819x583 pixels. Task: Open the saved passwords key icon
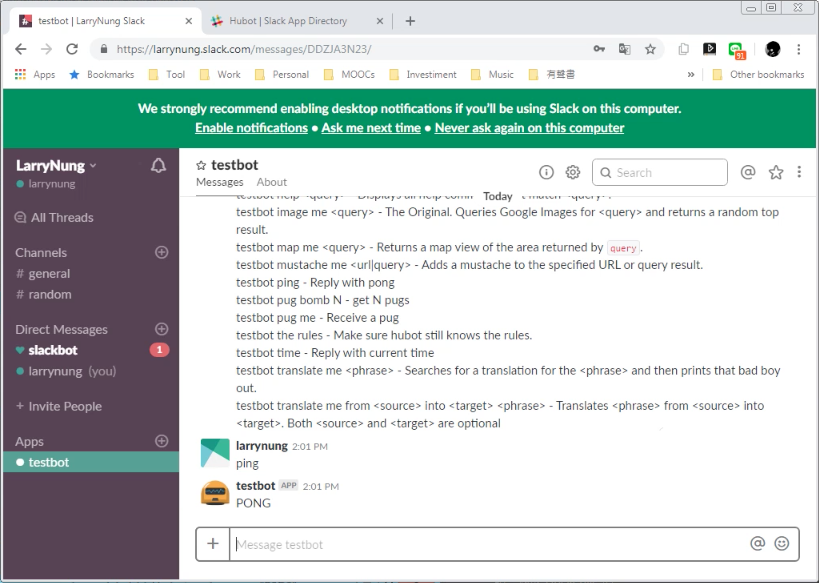click(599, 49)
